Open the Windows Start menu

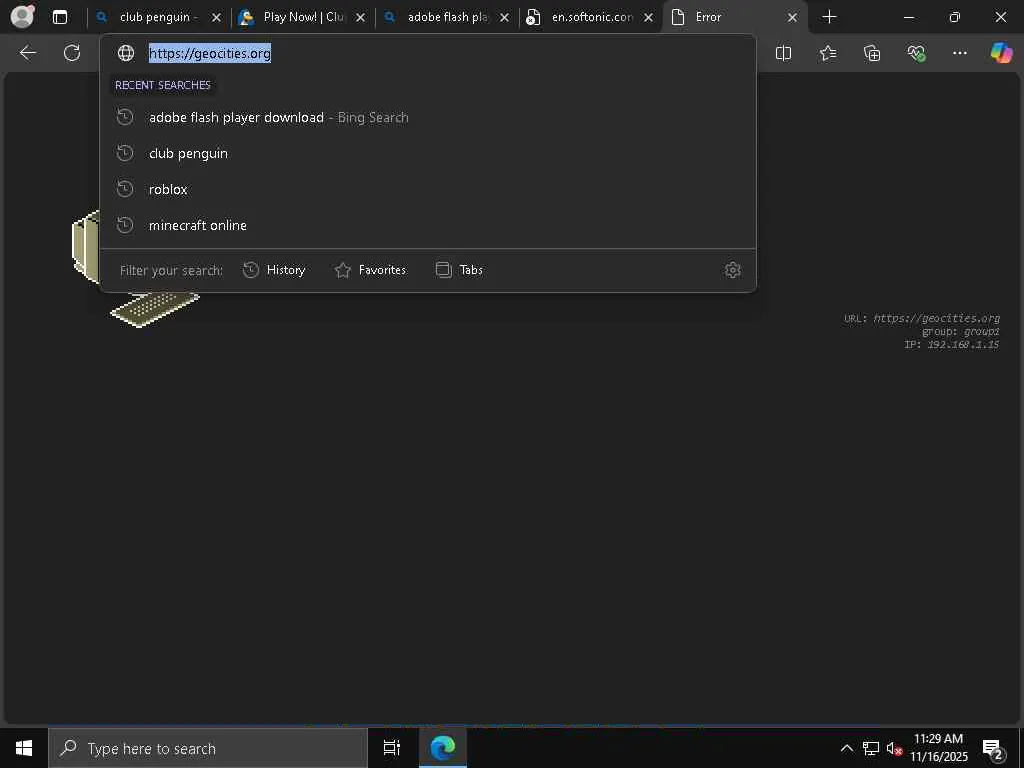pyautogui.click(x=24, y=748)
